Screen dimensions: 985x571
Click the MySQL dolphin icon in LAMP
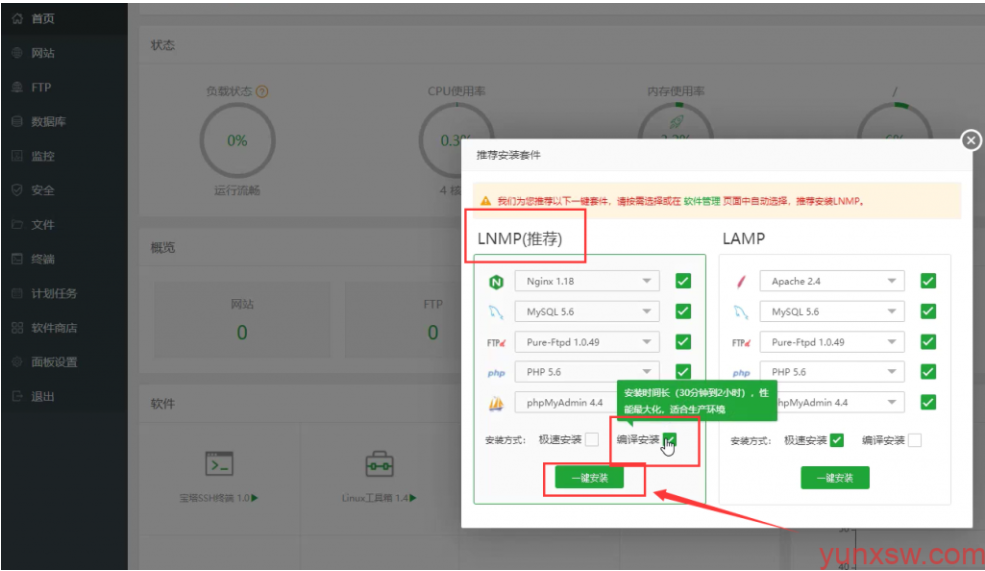(x=741, y=312)
